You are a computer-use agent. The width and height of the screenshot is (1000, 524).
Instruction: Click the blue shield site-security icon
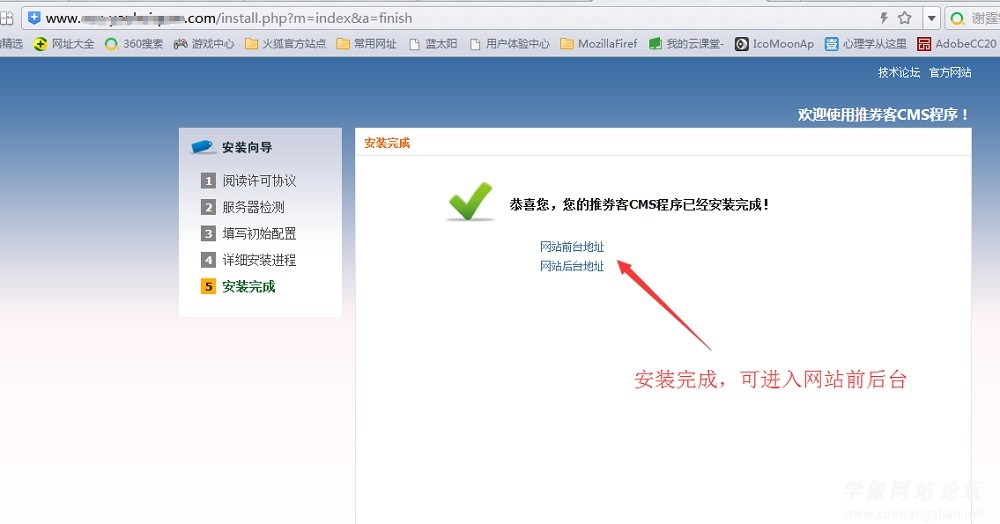pos(33,18)
